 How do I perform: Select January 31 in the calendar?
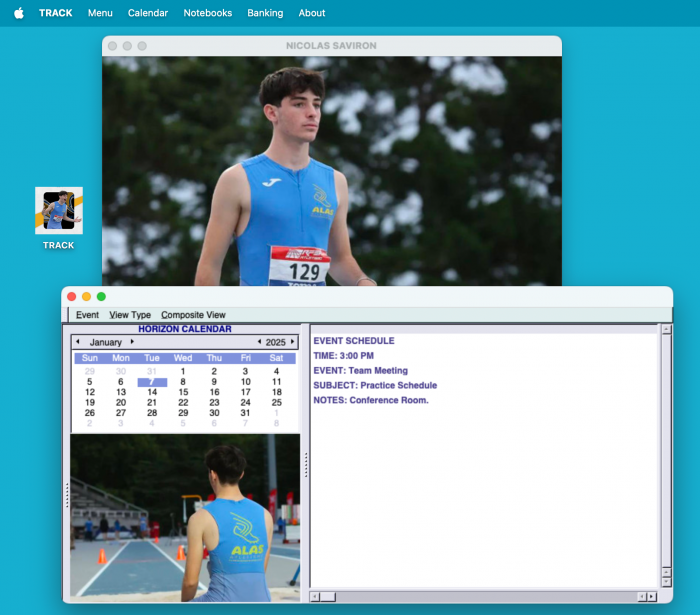pyautogui.click(x=245, y=413)
